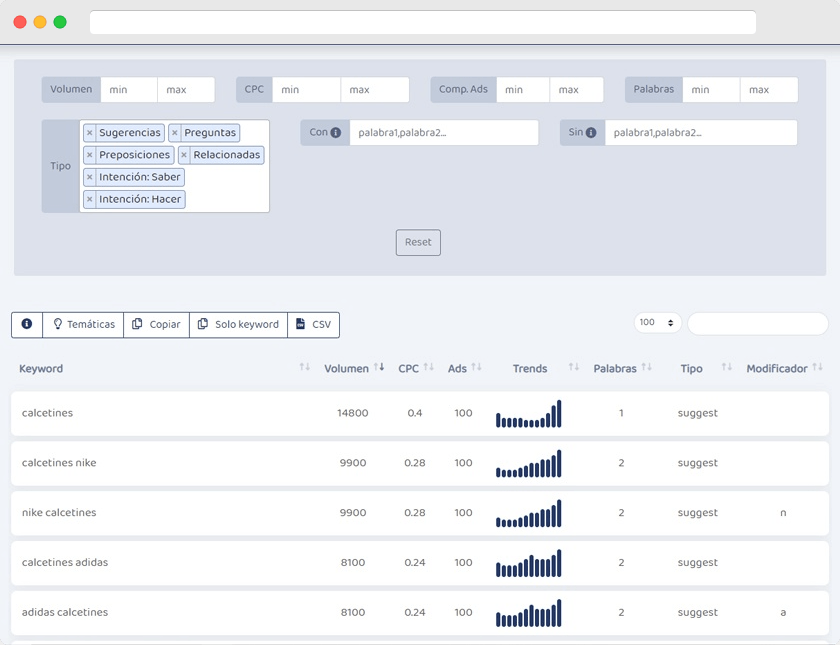Screen dimensions: 840x645
Task: Focus the Palabras max field
Action: (769, 89)
